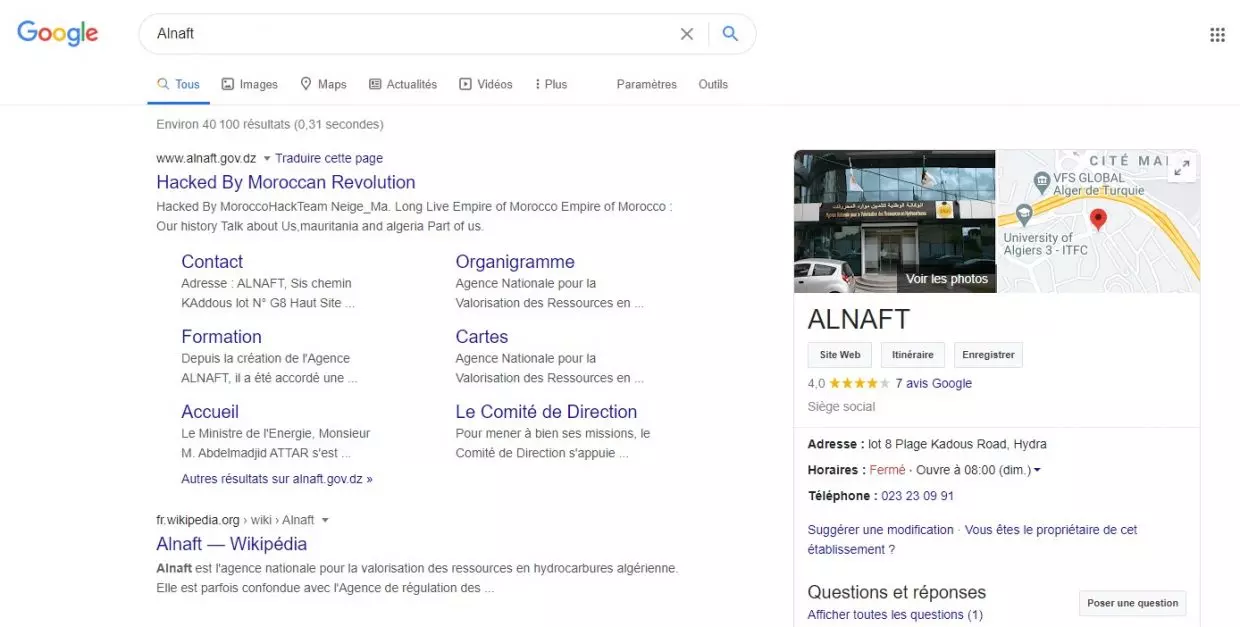Click the blue magnifier search icon
This screenshot has width=1240, height=627.
pyautogui.click(x=731, y=34)
